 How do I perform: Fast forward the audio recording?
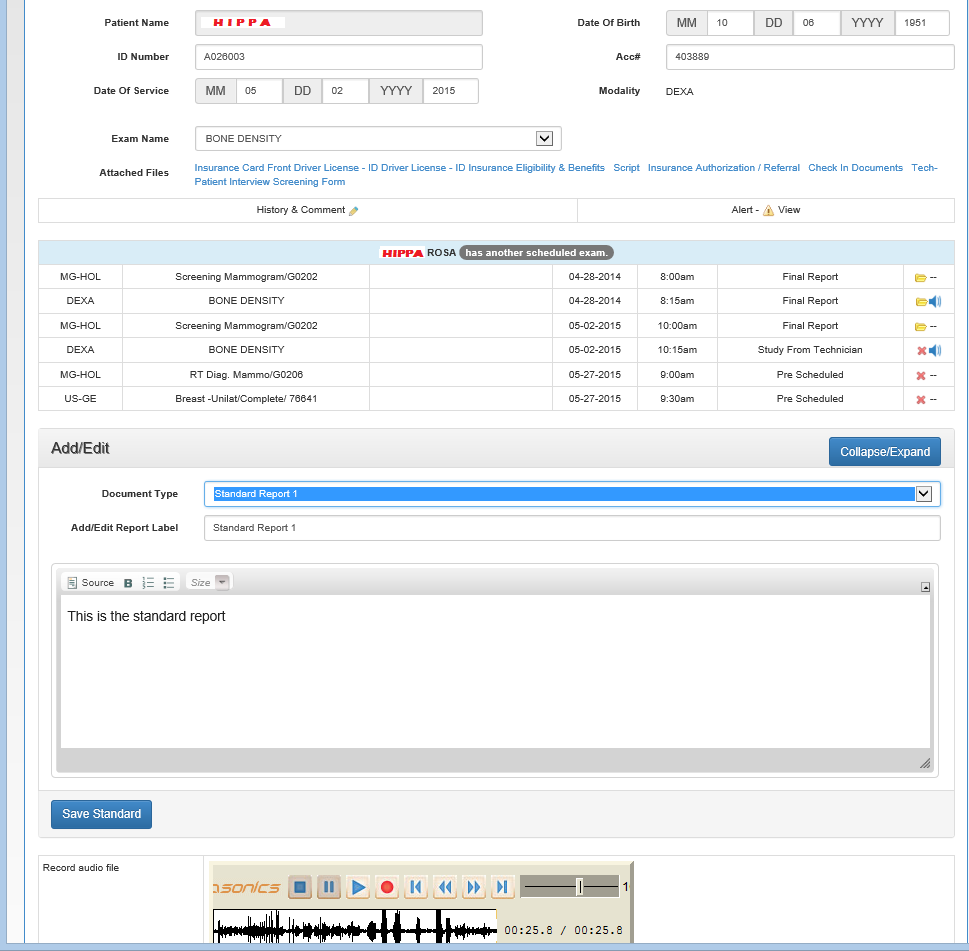pos(474,887)
